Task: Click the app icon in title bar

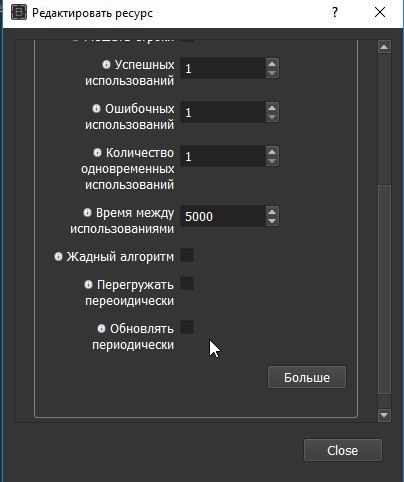Action: (x=19, y=13)
